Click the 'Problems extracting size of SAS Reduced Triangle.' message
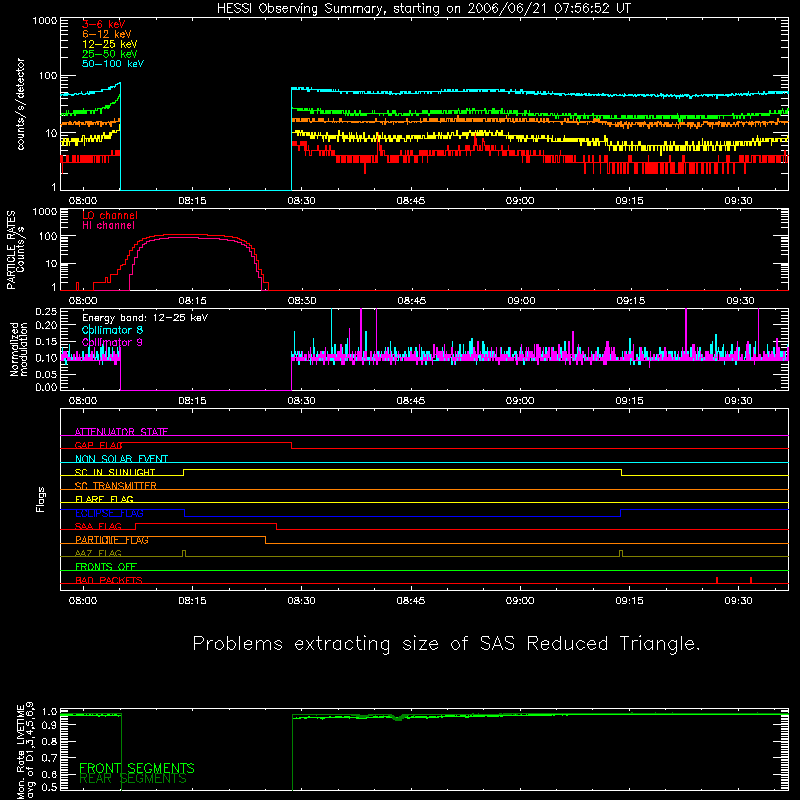This screenshot has width=800, height=800. (x=446, y=644)
